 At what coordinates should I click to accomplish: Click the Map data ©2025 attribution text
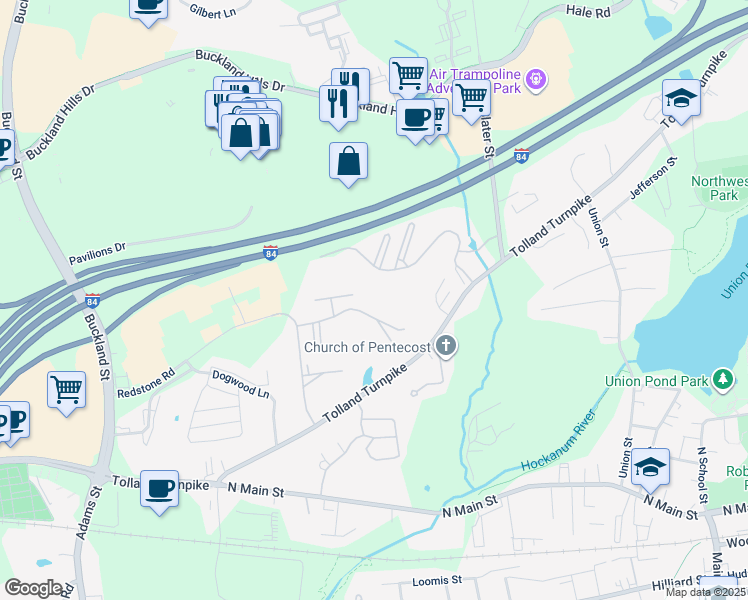click(706, 593)
